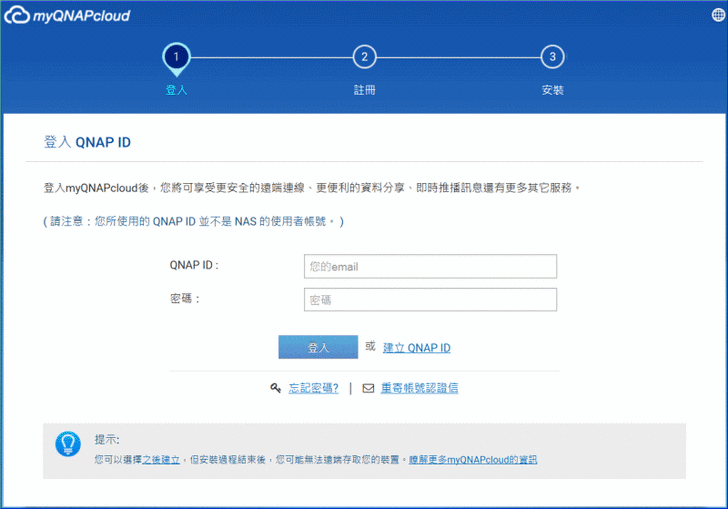Focus the QNAP ID email field
The image size is (728, 509).
[430, 267]
